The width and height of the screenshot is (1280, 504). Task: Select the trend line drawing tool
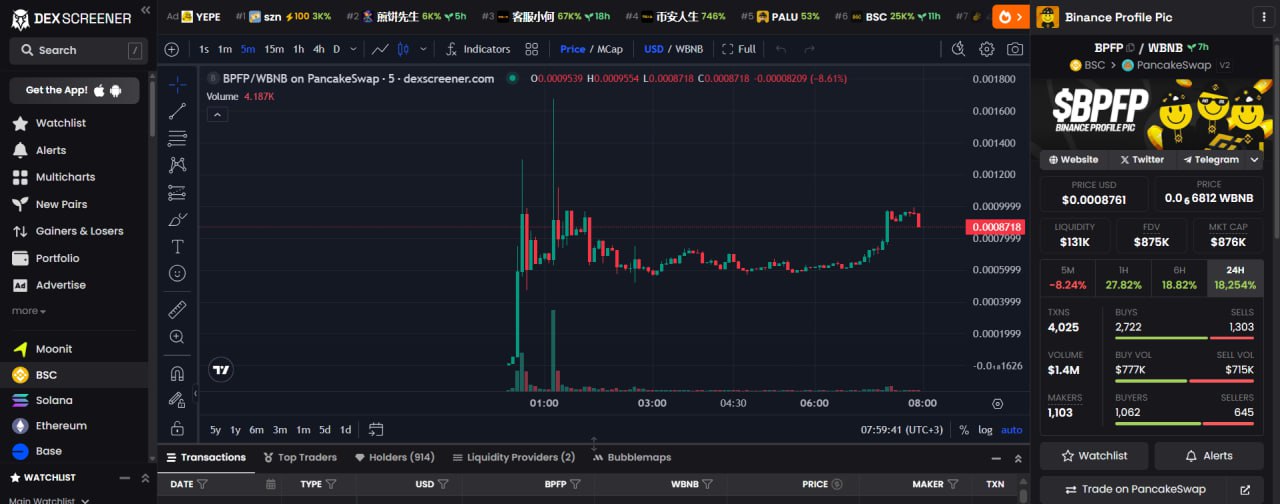click(177, 112)
